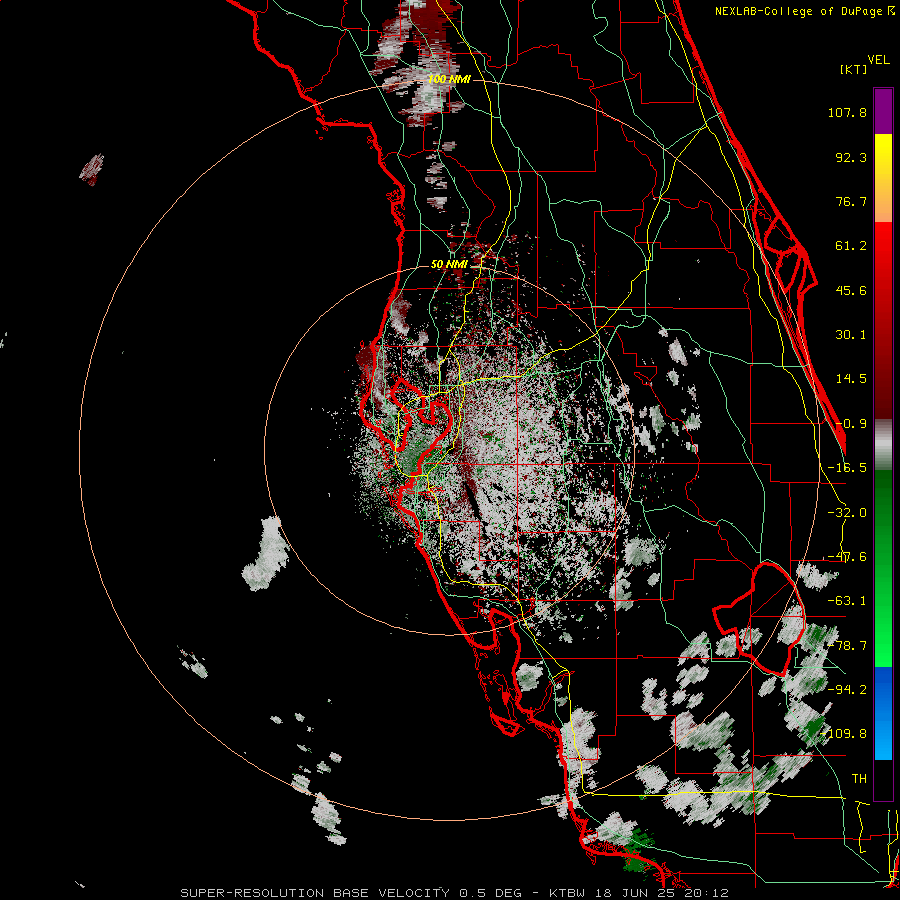Click the -94.2 velocity legend value
900x900 pixels.
847,690
